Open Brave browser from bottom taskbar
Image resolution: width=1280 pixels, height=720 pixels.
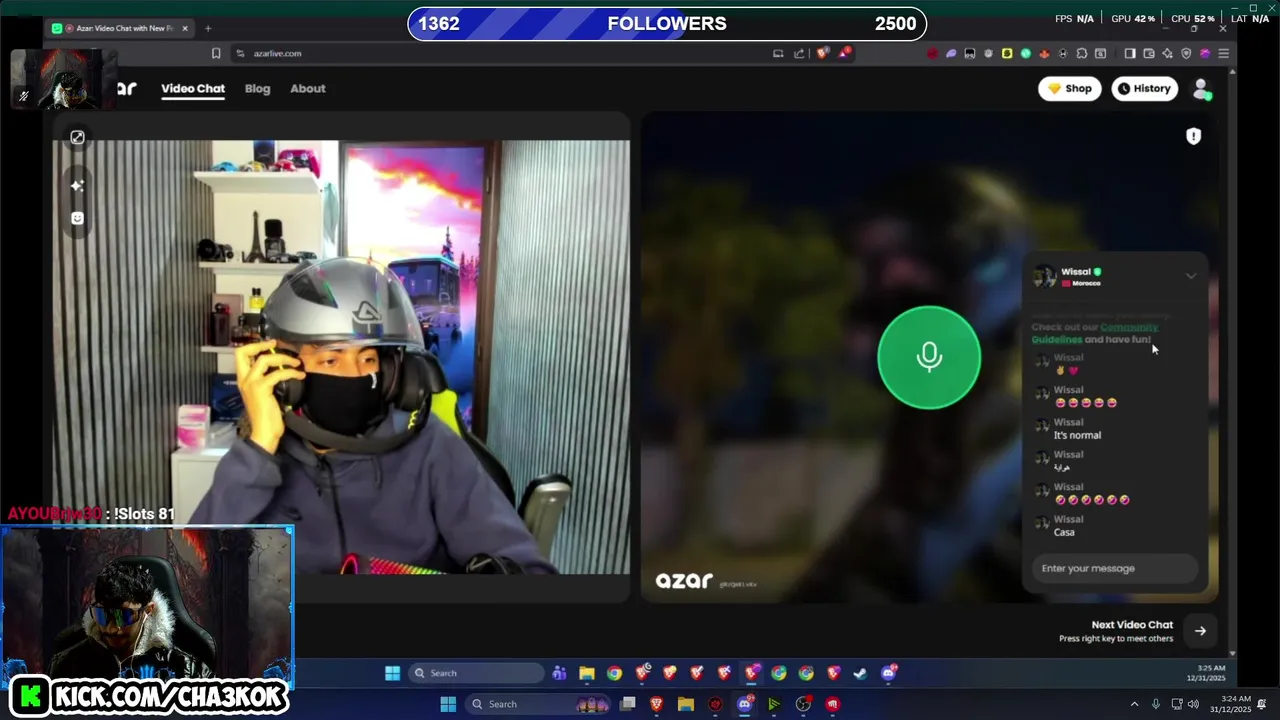click(x=657, y=704)
